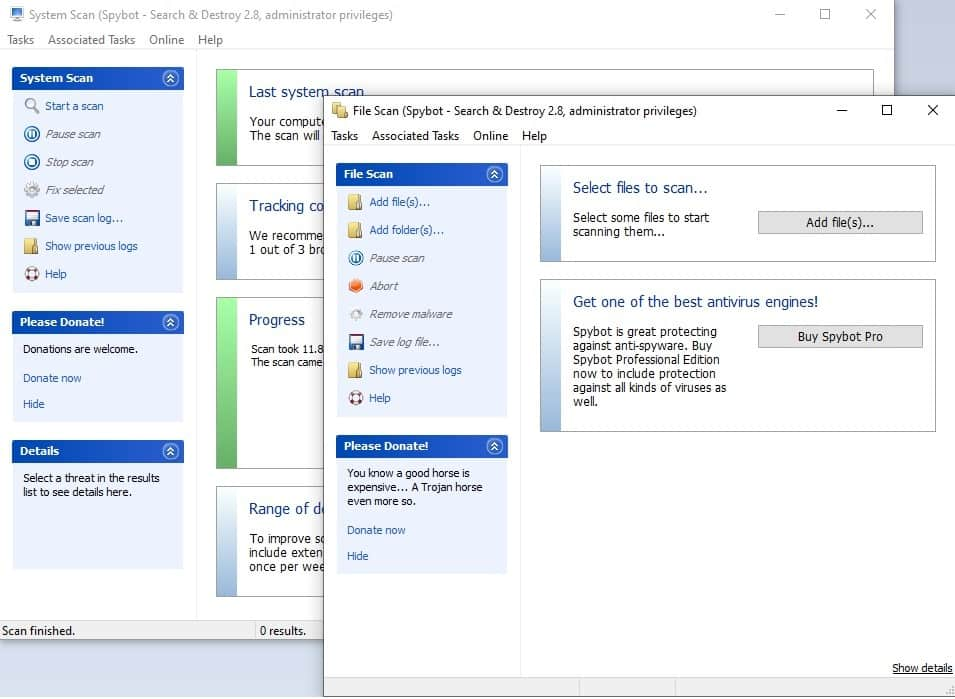
Task: Click the Start a scan link
Action: pos(74,106)
